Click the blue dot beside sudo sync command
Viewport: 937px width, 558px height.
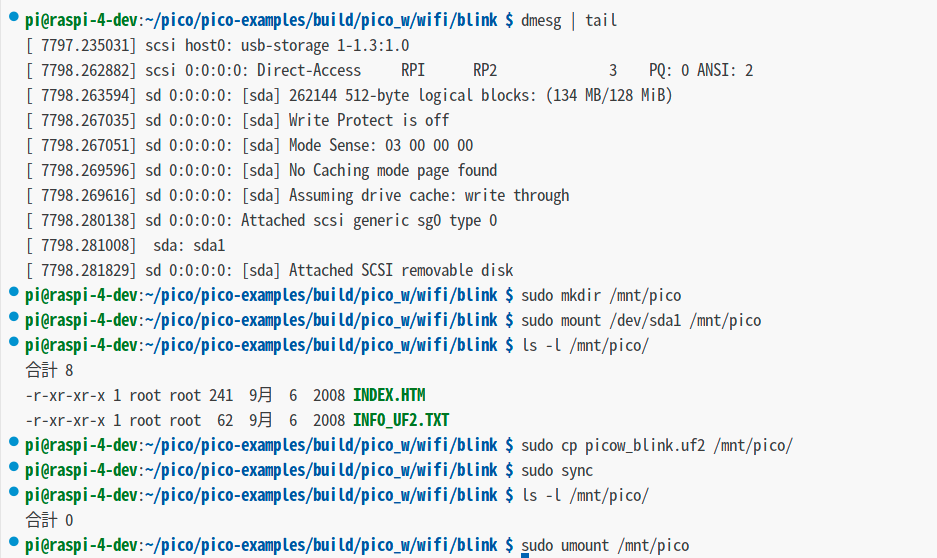pos(14,467)
